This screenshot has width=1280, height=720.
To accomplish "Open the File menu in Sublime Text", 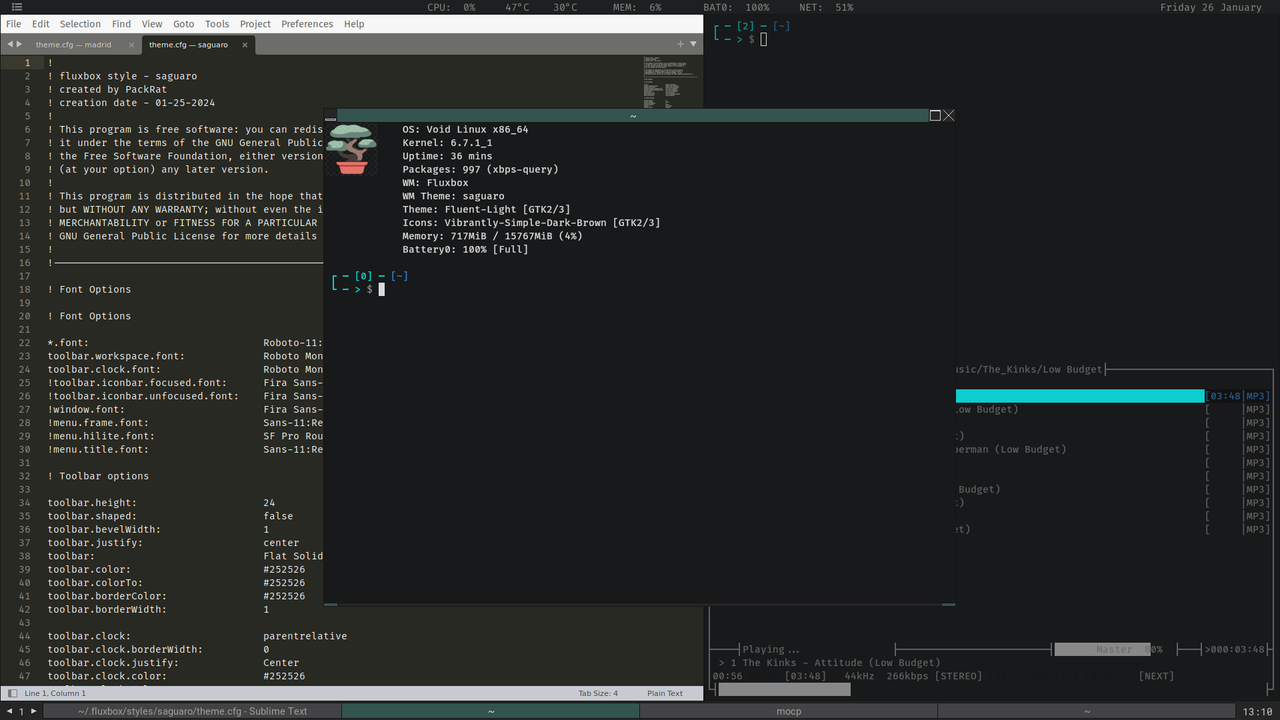I will point(14,23).
